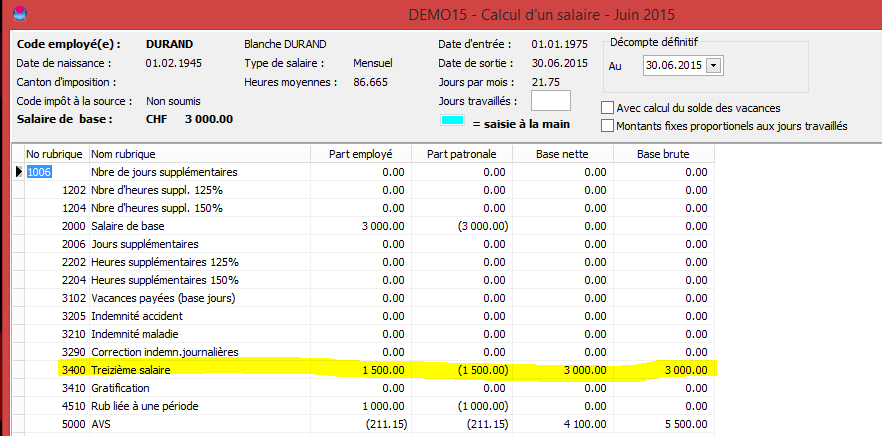Enable Avec calcul du solde des vacances
This screenshot has height=436, width=882.
pos(608,108)
